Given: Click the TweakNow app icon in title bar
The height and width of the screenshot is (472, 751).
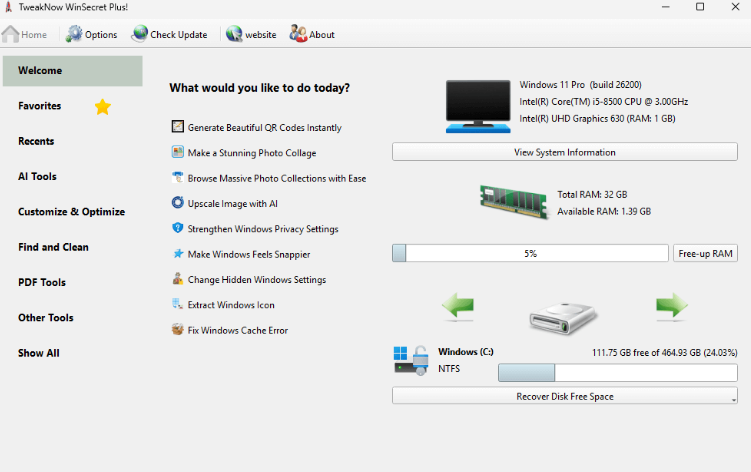Looking at the screenshot, I should (x=8, y=7).
